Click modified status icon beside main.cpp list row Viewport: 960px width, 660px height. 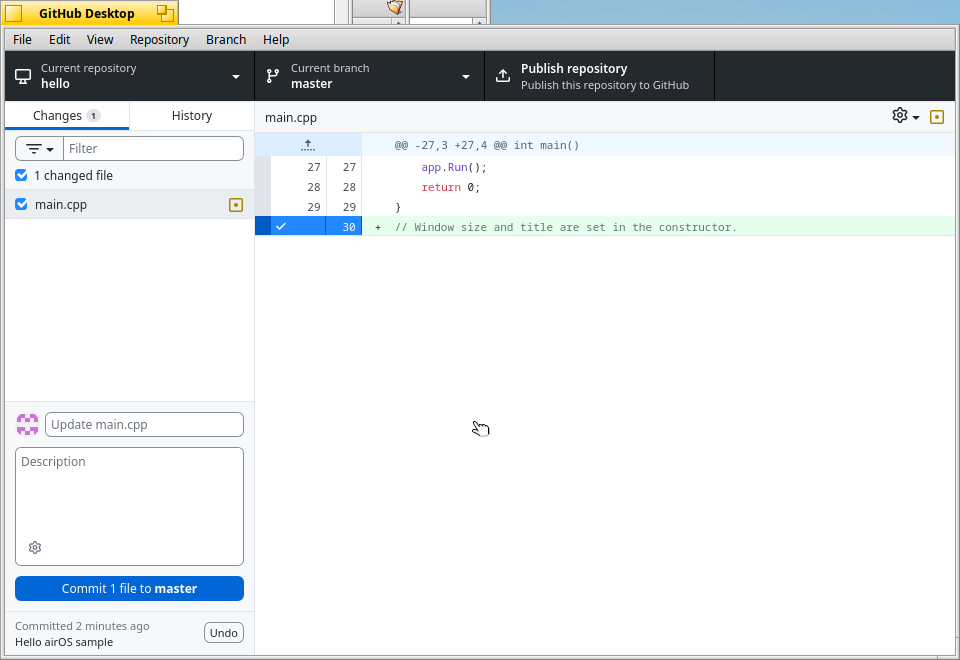point(236,205)
